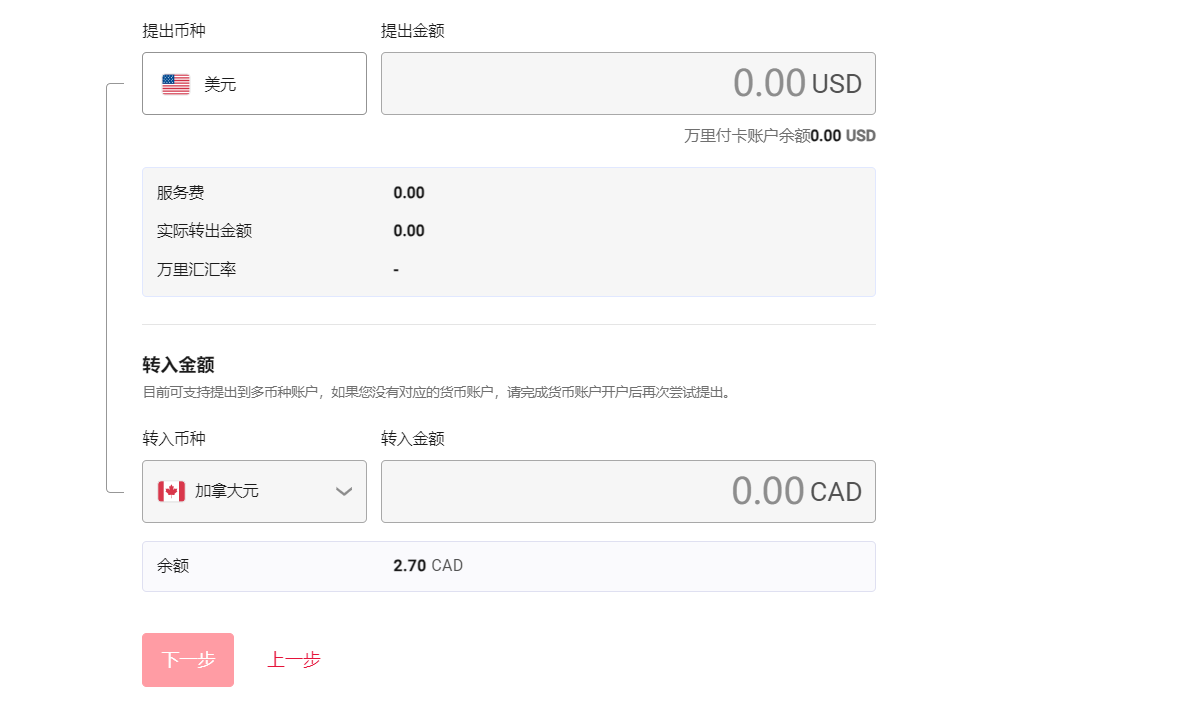The width and height of the screenshot is (1203, 719).
Task: Click the 服务费 row label
Action: click(x=181, y=193)
